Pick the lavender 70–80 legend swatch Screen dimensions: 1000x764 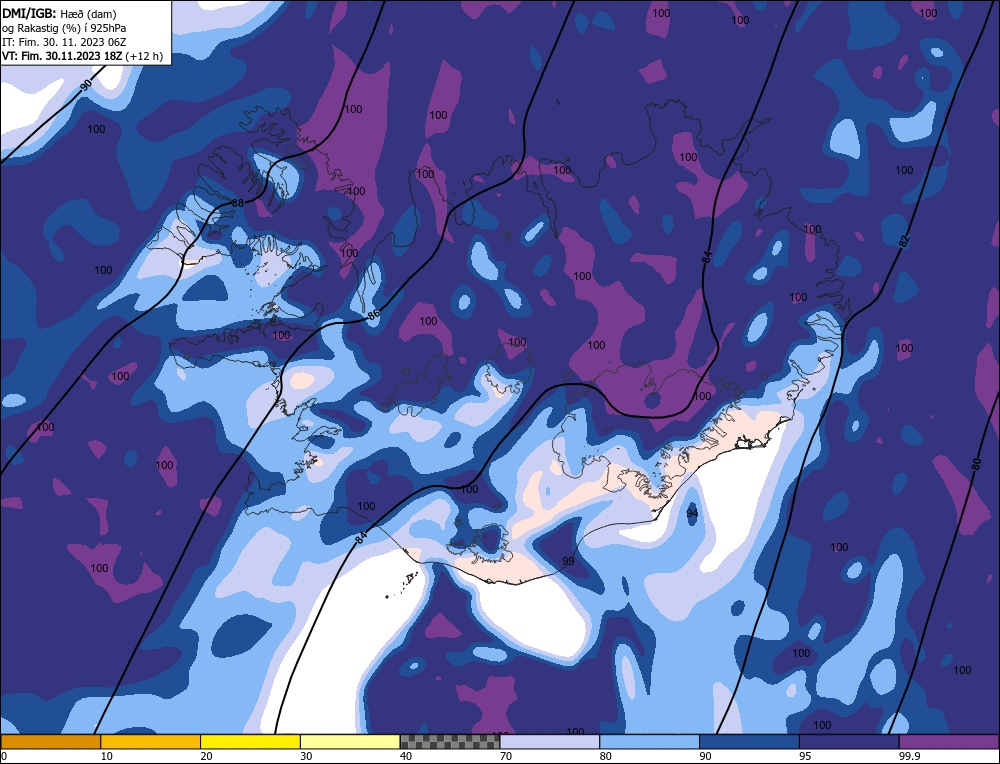(550, 742)
